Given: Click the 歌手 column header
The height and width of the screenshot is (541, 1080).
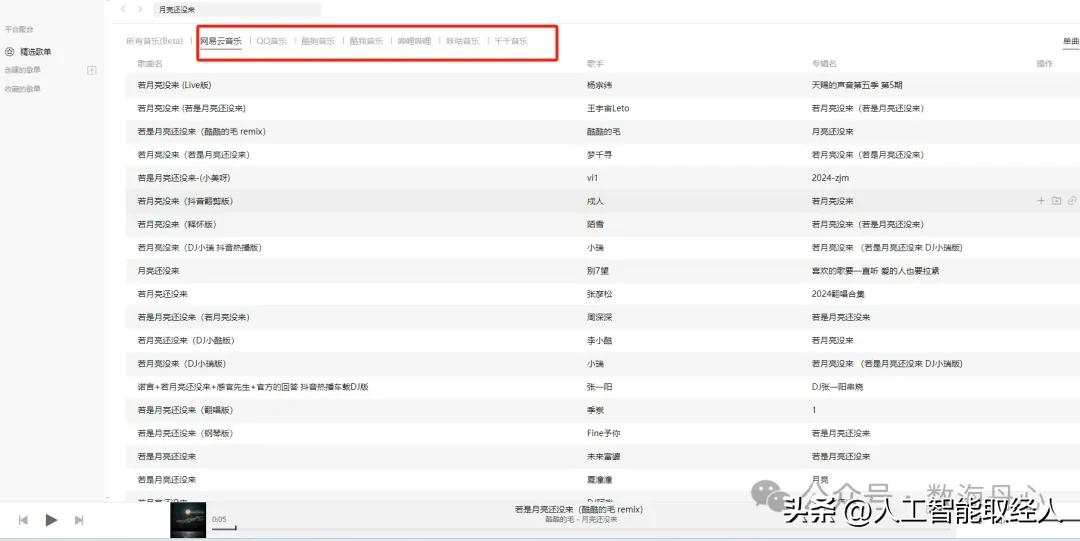Looking at the screenshot, I should (595, 63).
